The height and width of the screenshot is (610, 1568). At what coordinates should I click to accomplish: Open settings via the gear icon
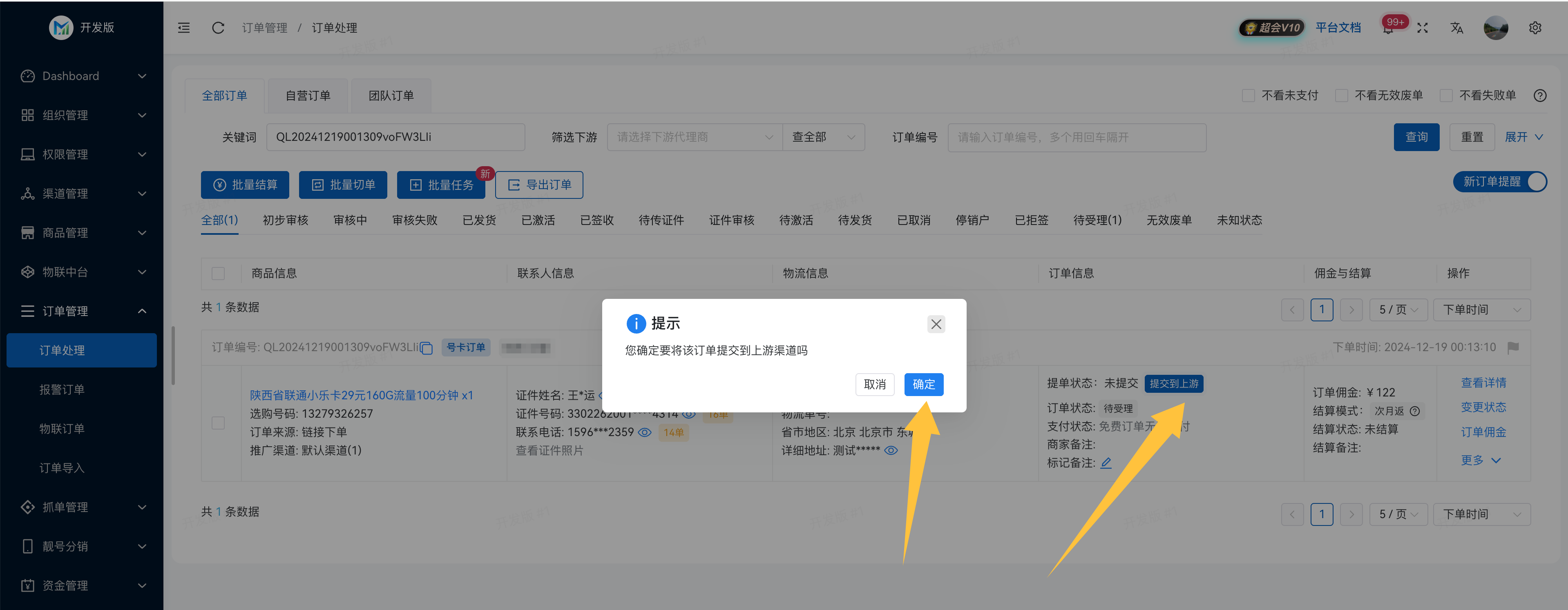coord(1535,27)
